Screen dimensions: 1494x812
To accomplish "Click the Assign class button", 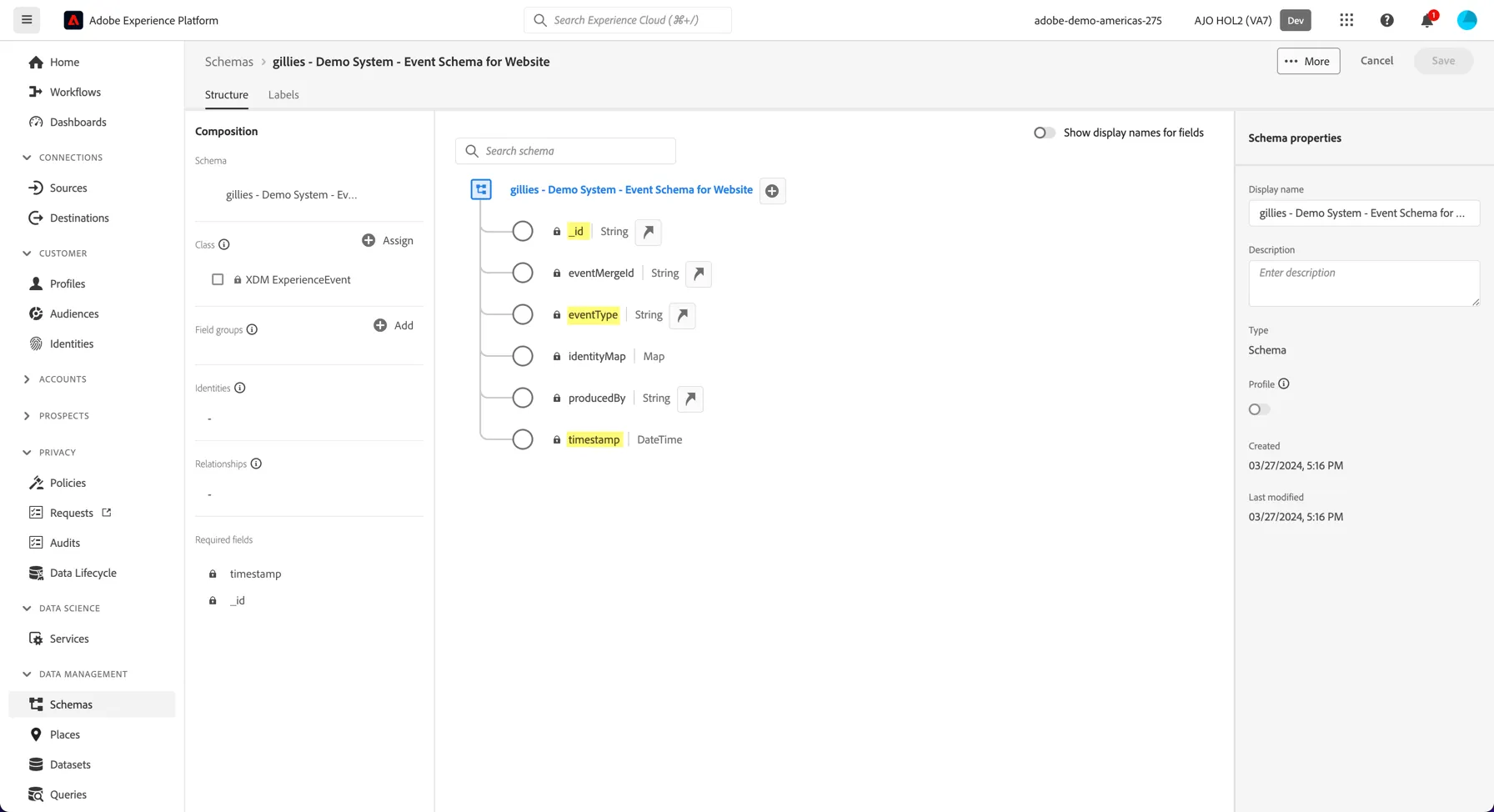I will click(x=388, y=241).
